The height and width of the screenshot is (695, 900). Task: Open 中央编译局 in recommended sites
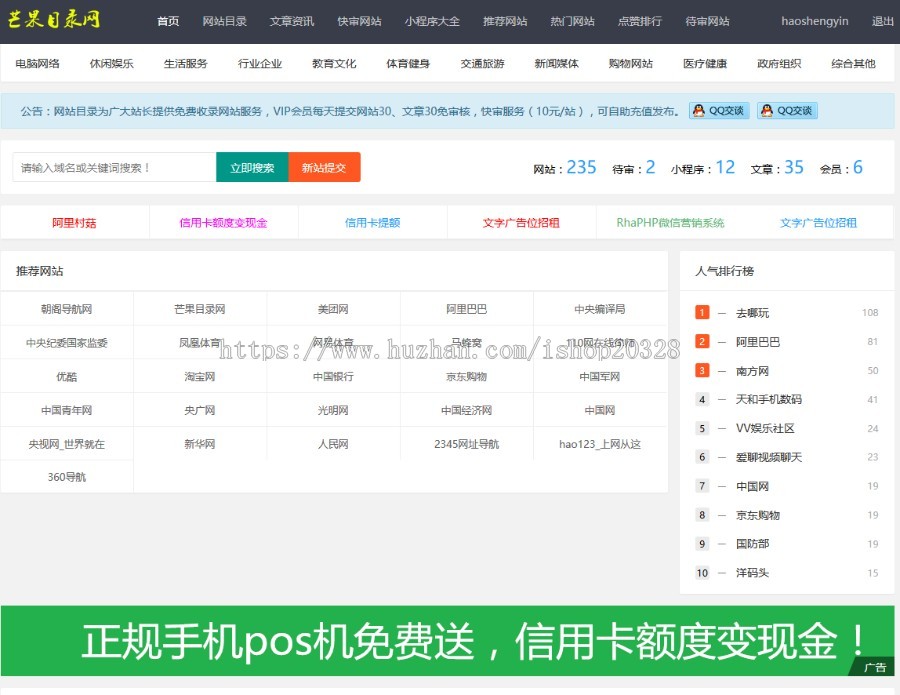click(600, 309)
